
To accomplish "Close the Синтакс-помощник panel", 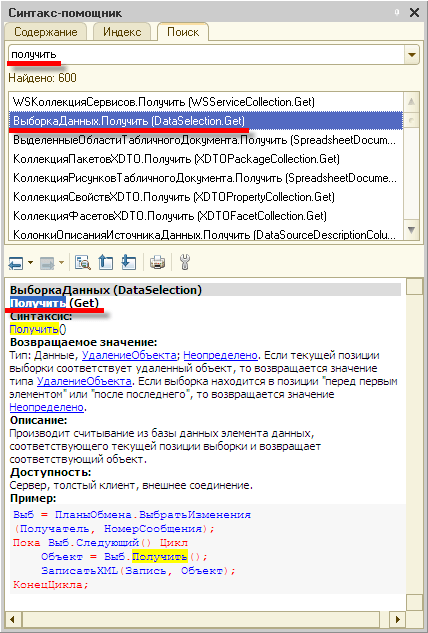I will [x=414, y=13].
